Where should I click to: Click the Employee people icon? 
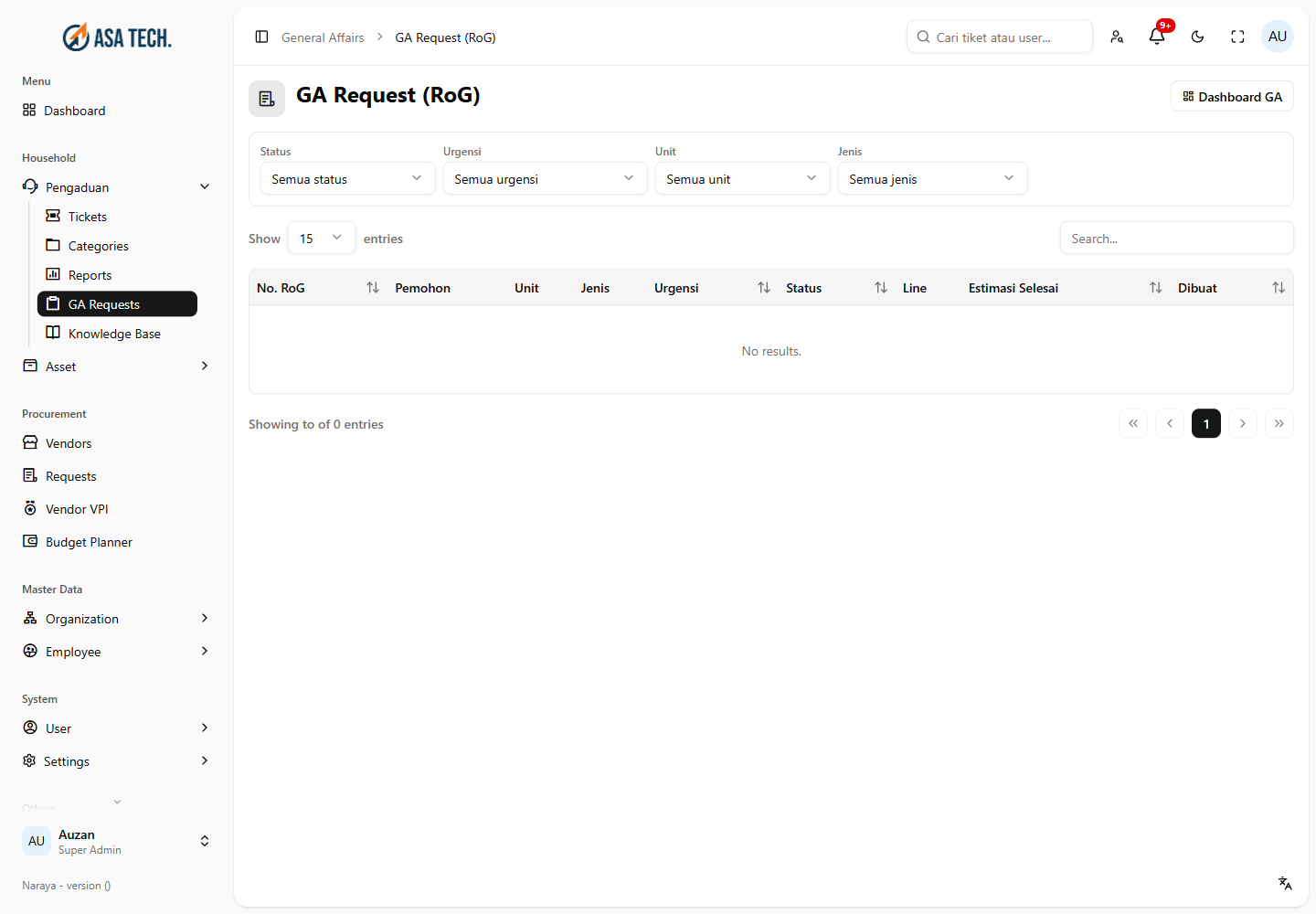click(30, 651)
